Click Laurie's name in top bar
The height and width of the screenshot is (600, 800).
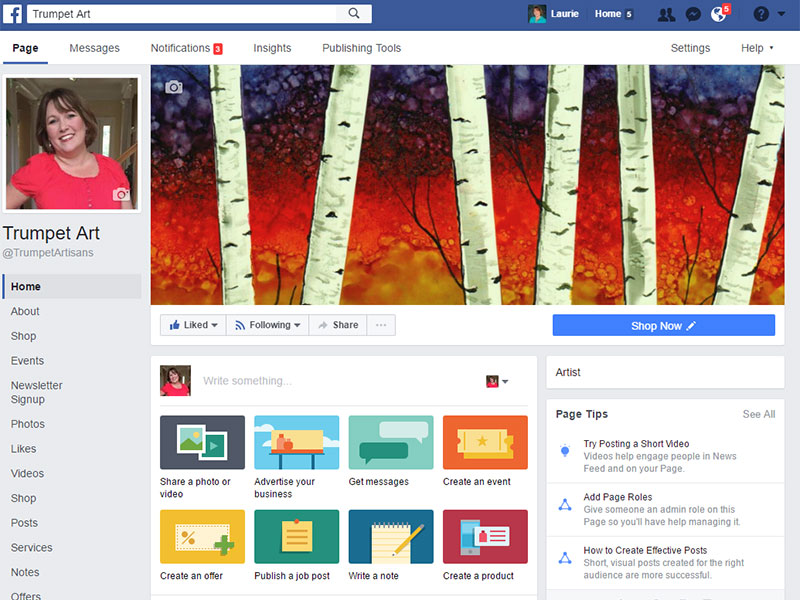[564, 14]
